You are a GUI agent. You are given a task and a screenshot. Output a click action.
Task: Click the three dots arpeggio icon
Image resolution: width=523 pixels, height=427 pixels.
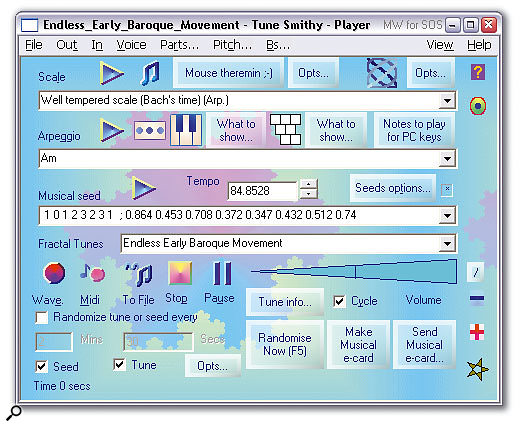pyautogui.click(x=150, y=130)
